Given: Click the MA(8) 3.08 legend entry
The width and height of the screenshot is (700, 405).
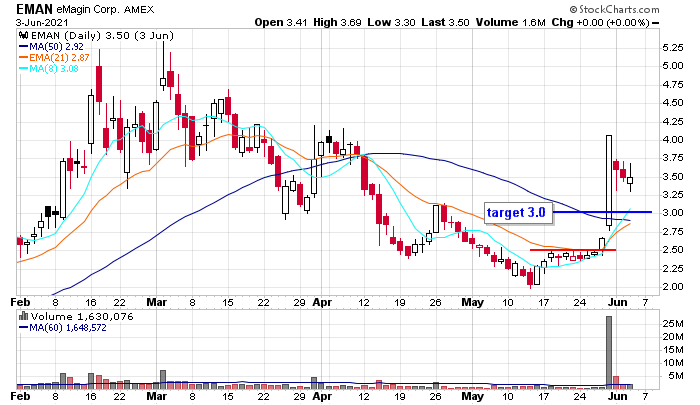Looking at the screenshot, I should click(49, 69).
